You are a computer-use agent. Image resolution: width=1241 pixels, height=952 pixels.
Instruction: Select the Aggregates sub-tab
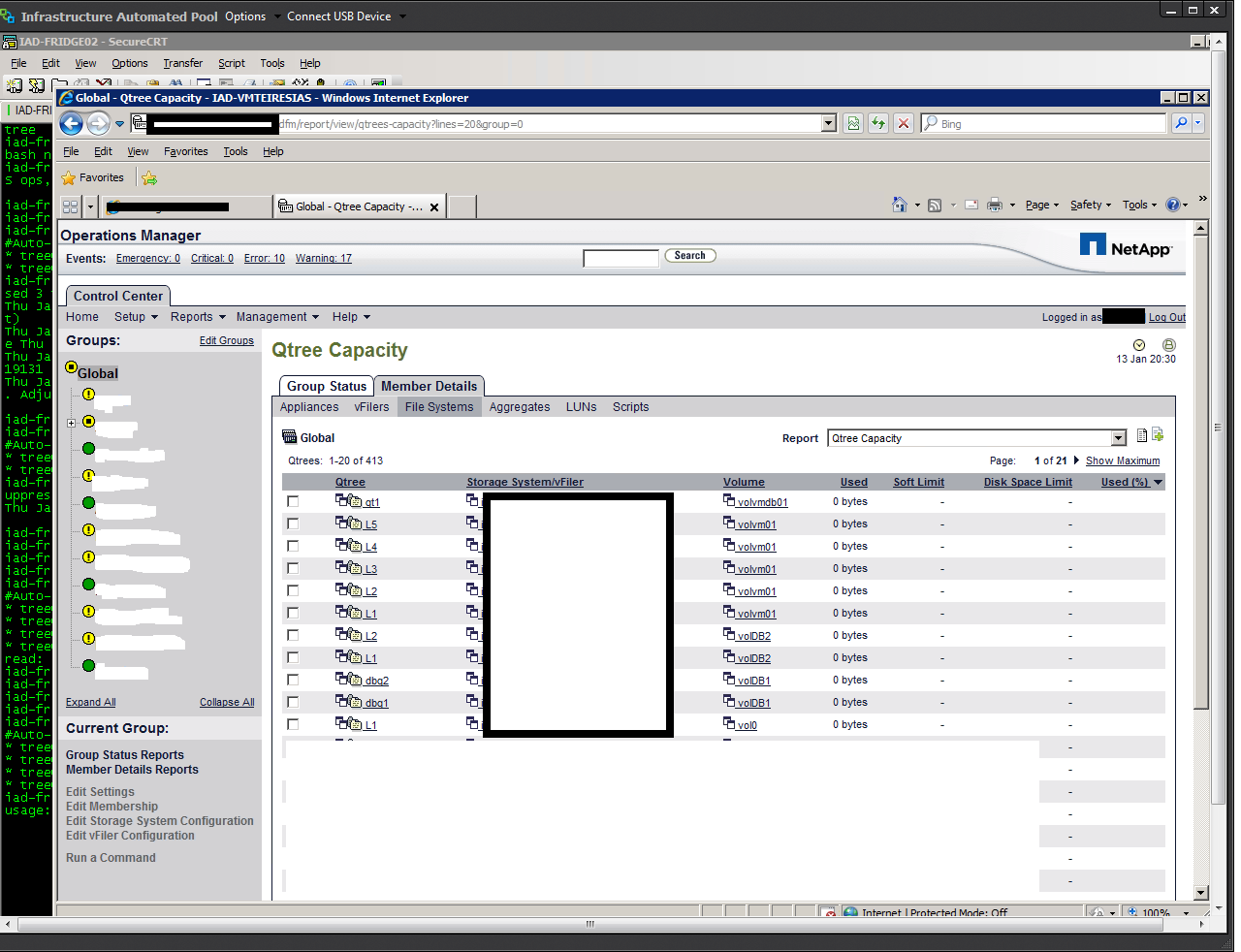519,407
